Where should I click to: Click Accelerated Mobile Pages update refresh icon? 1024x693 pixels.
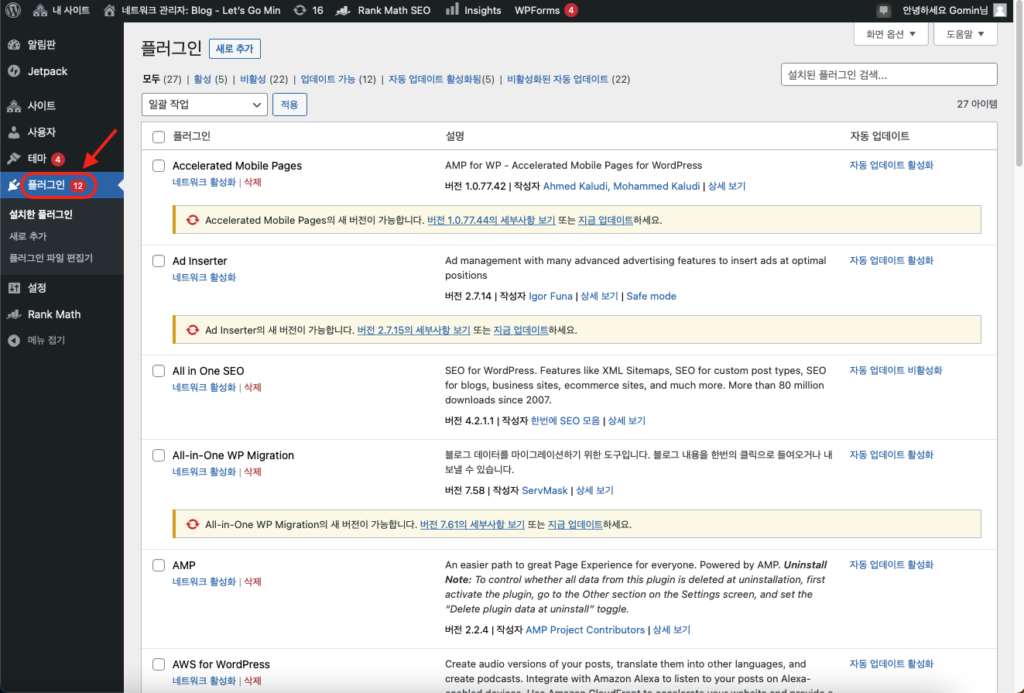tap(192, 220)
